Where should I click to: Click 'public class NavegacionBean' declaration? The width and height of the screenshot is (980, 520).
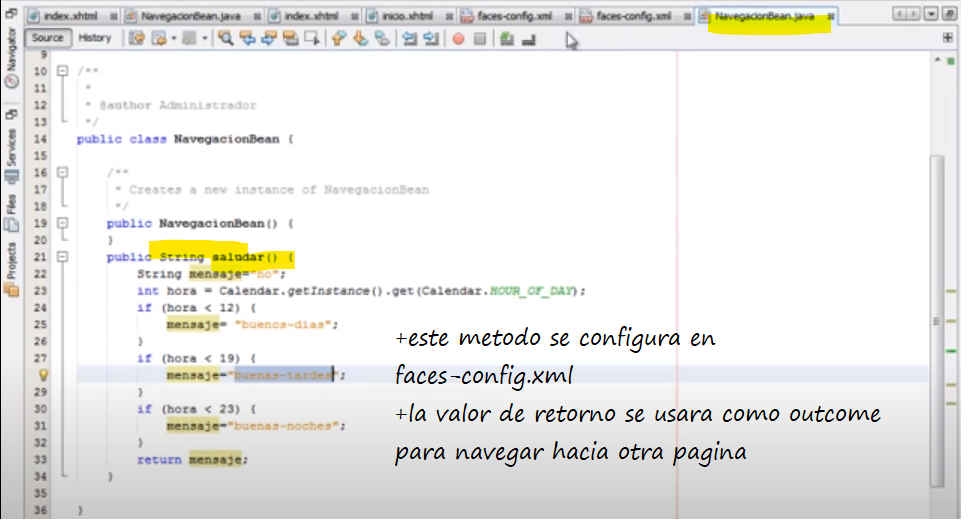(x=178, y=139)
